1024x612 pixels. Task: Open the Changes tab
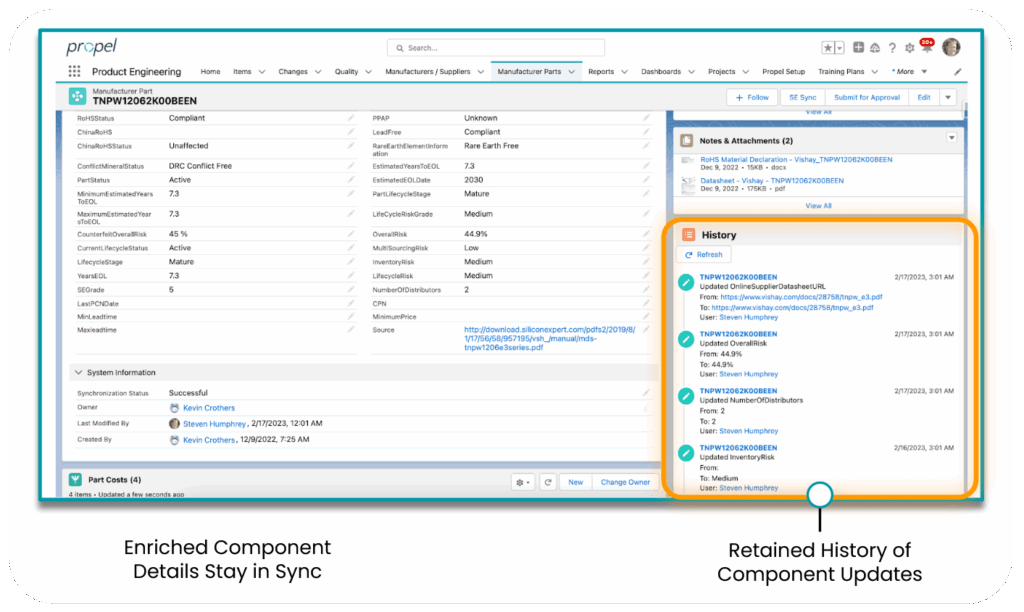click(293, 72)
